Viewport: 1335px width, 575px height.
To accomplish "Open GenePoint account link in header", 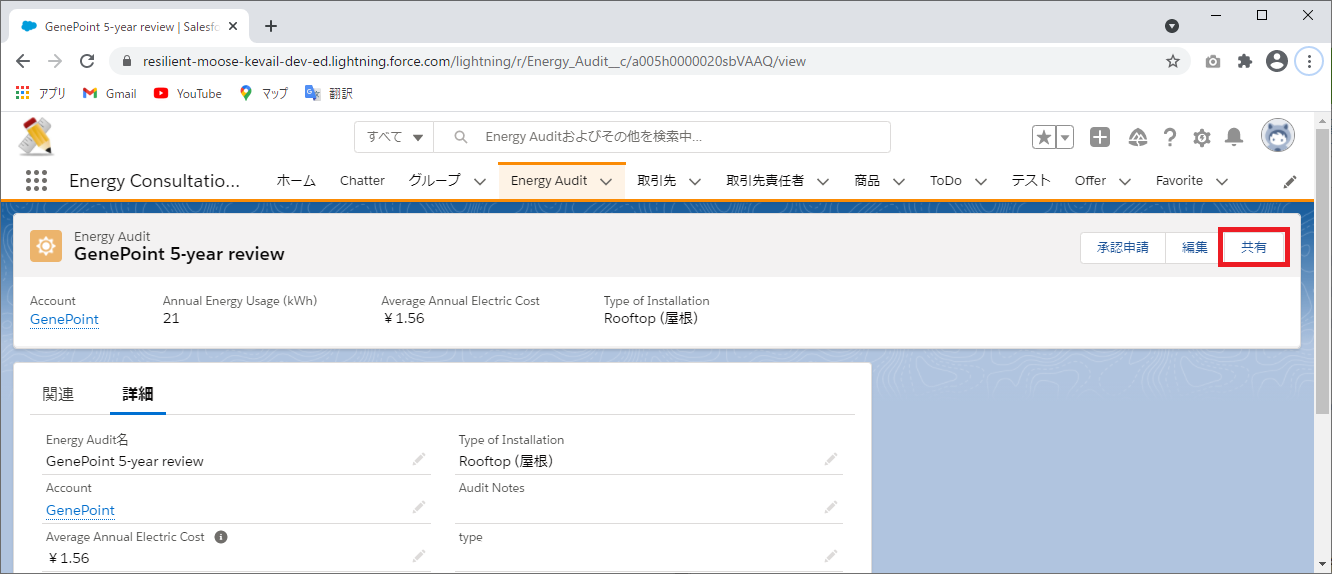I will click(64, 319).
